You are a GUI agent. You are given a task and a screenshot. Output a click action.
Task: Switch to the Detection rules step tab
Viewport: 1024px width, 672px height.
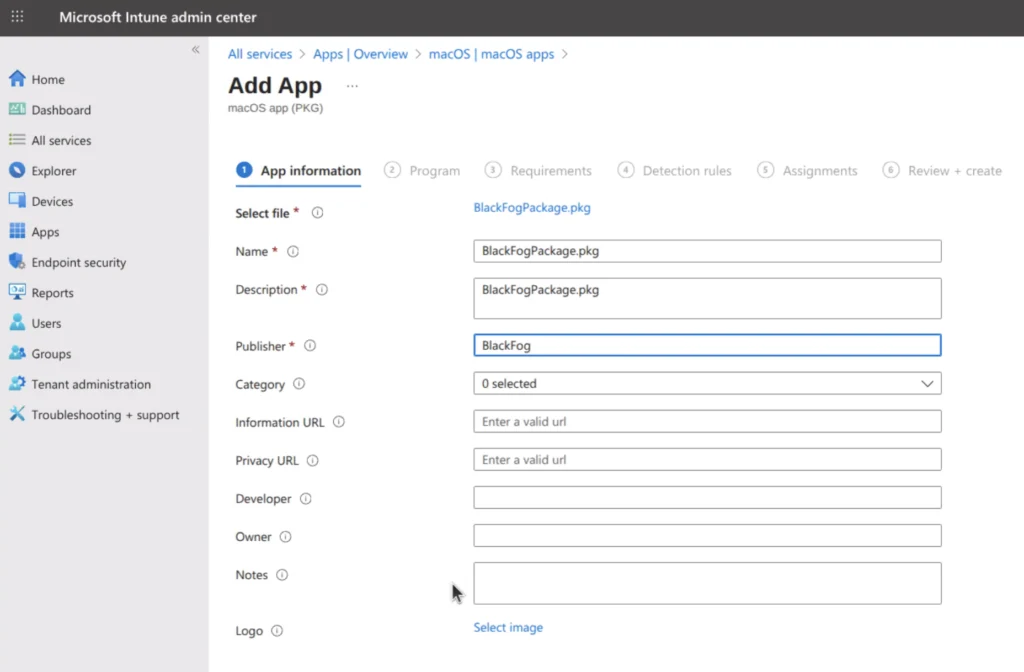point(675,170)
